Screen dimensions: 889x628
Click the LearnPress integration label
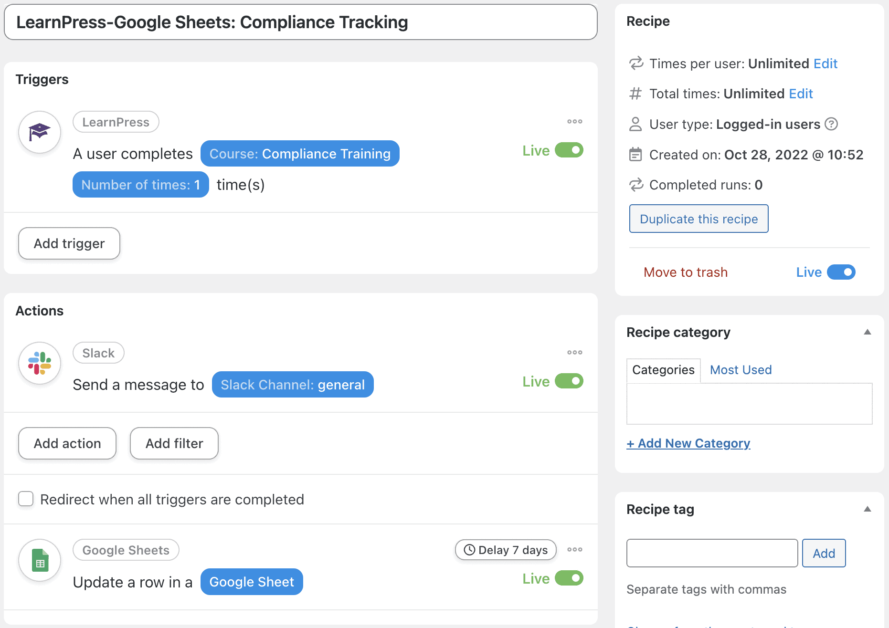coord(116,122)
